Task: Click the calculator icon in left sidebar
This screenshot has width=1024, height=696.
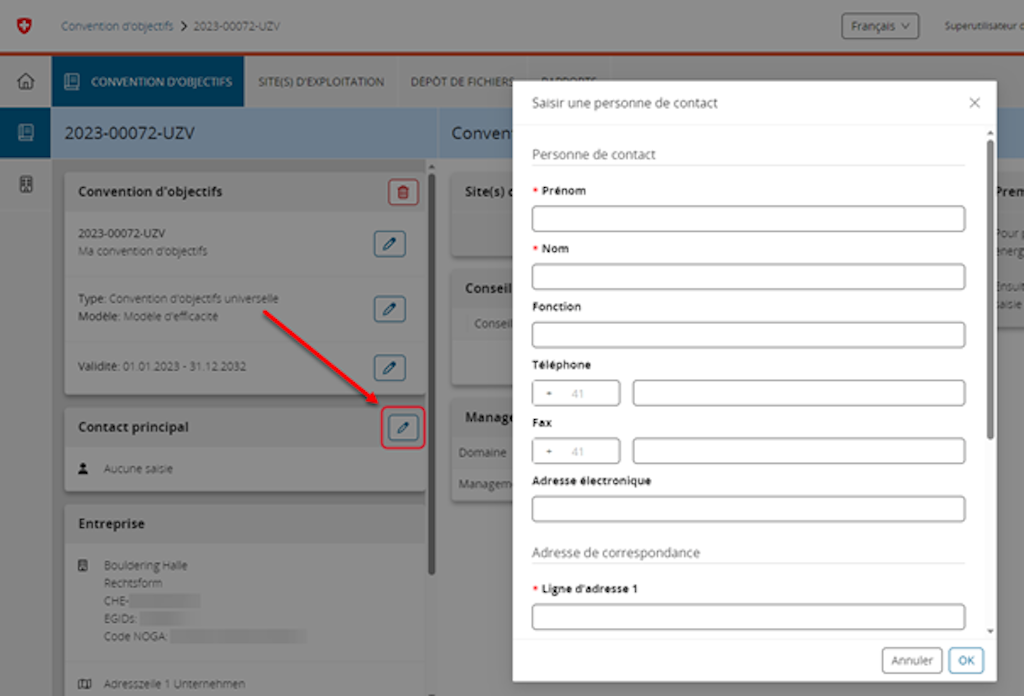Action: click(25, 184)
